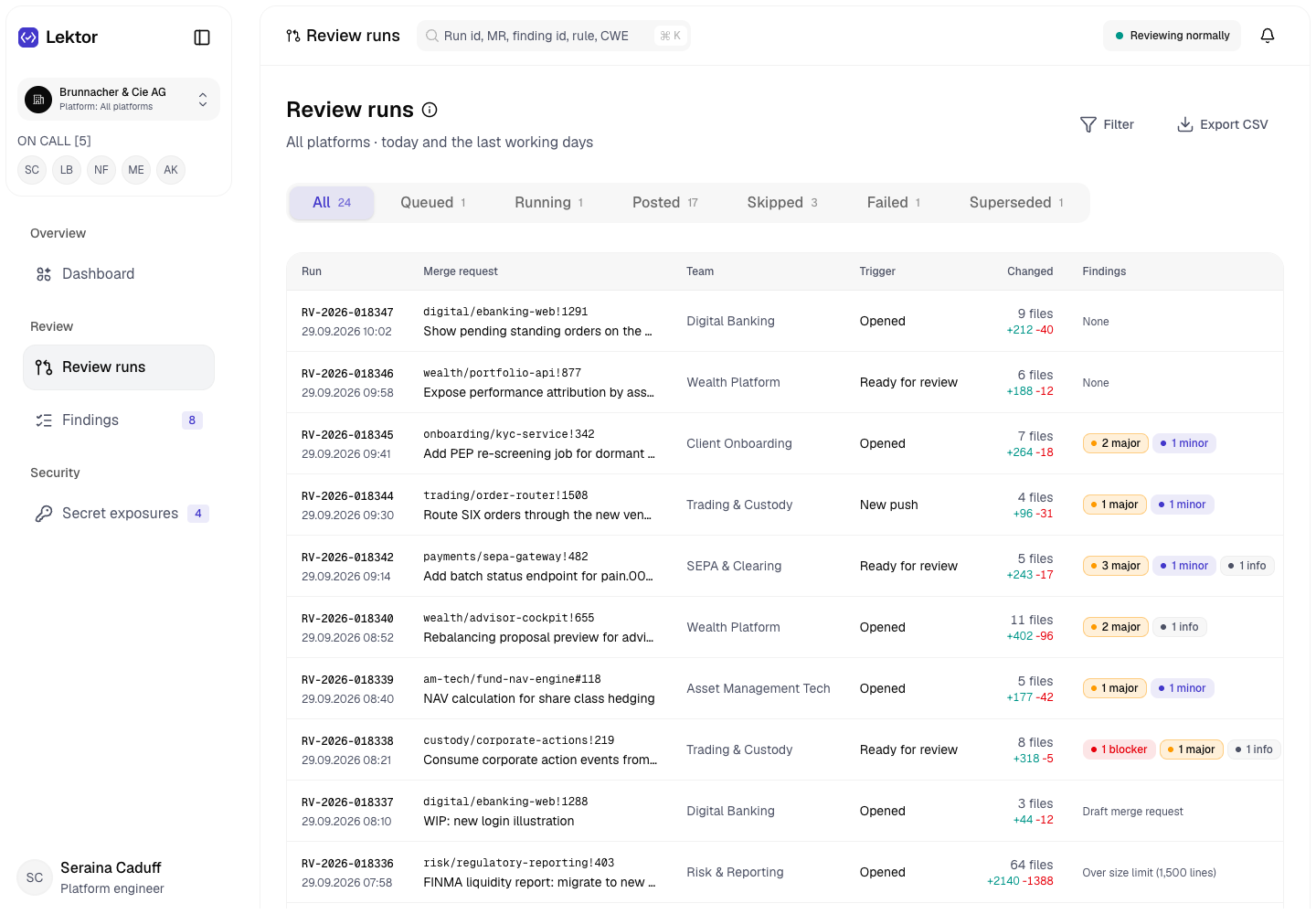Open on-call member ME avatar

point(136,170)
